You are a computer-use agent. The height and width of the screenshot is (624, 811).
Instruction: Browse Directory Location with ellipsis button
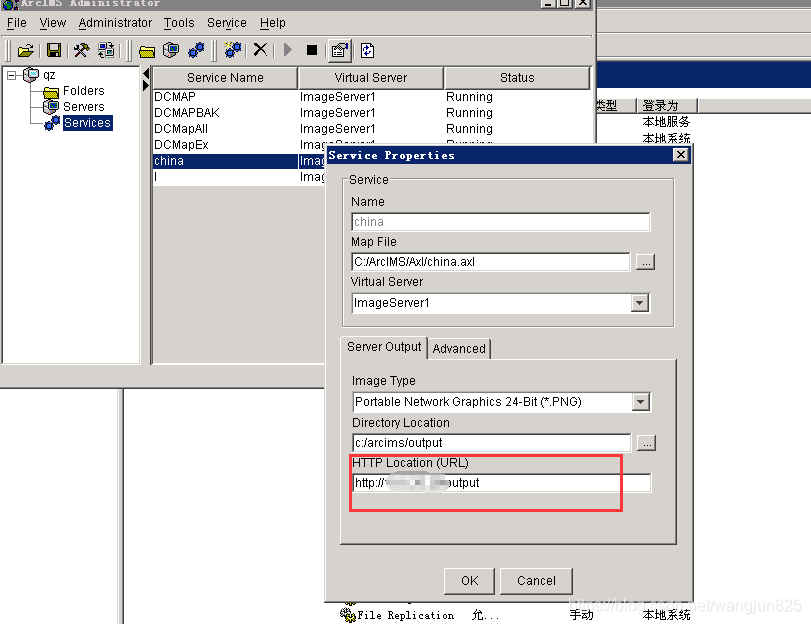646,443
